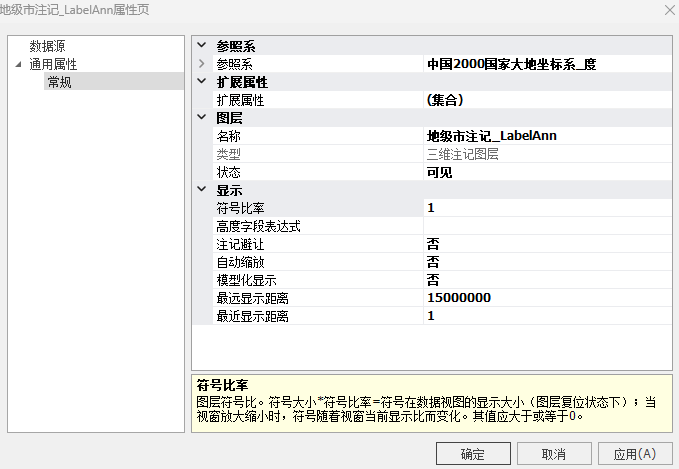Edit the 最远显示距离 value 15000000
This screenshot has width=679, height=469.
[545, 298]
